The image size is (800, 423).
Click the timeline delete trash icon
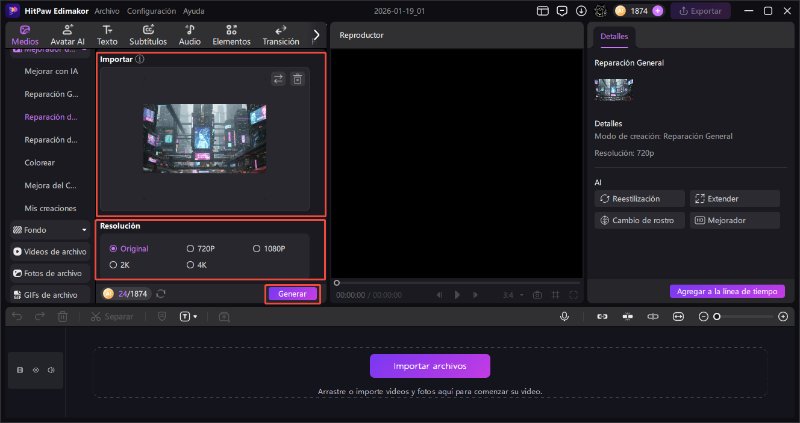62,317
